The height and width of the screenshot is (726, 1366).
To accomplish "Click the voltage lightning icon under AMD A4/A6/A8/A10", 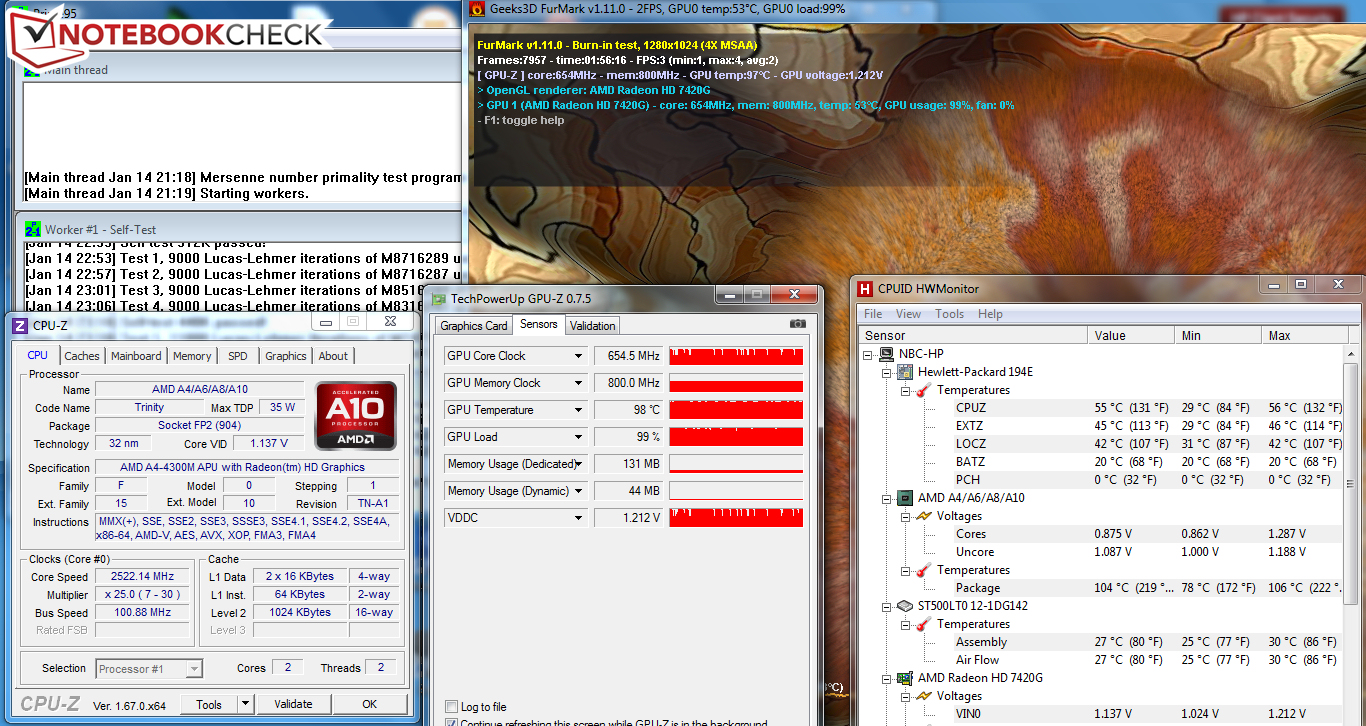I will (x=923, y=516).
